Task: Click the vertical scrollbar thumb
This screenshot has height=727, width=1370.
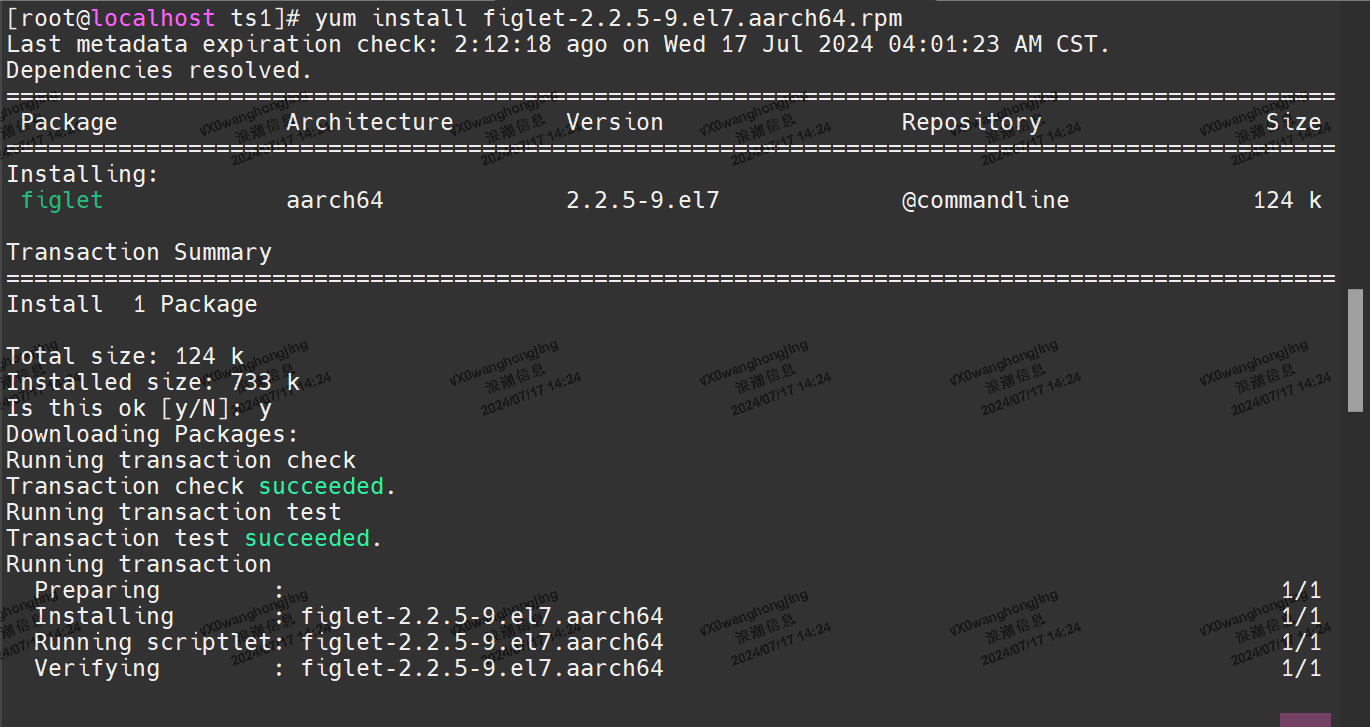Action: (1355, 350)
